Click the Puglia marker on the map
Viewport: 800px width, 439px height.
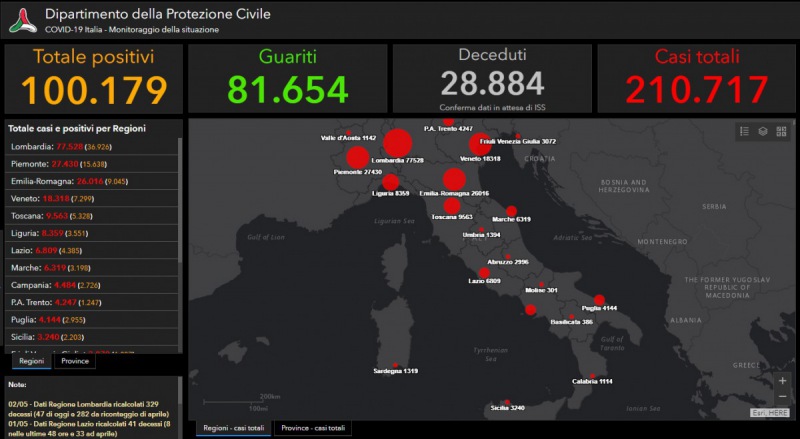[599, 299]
